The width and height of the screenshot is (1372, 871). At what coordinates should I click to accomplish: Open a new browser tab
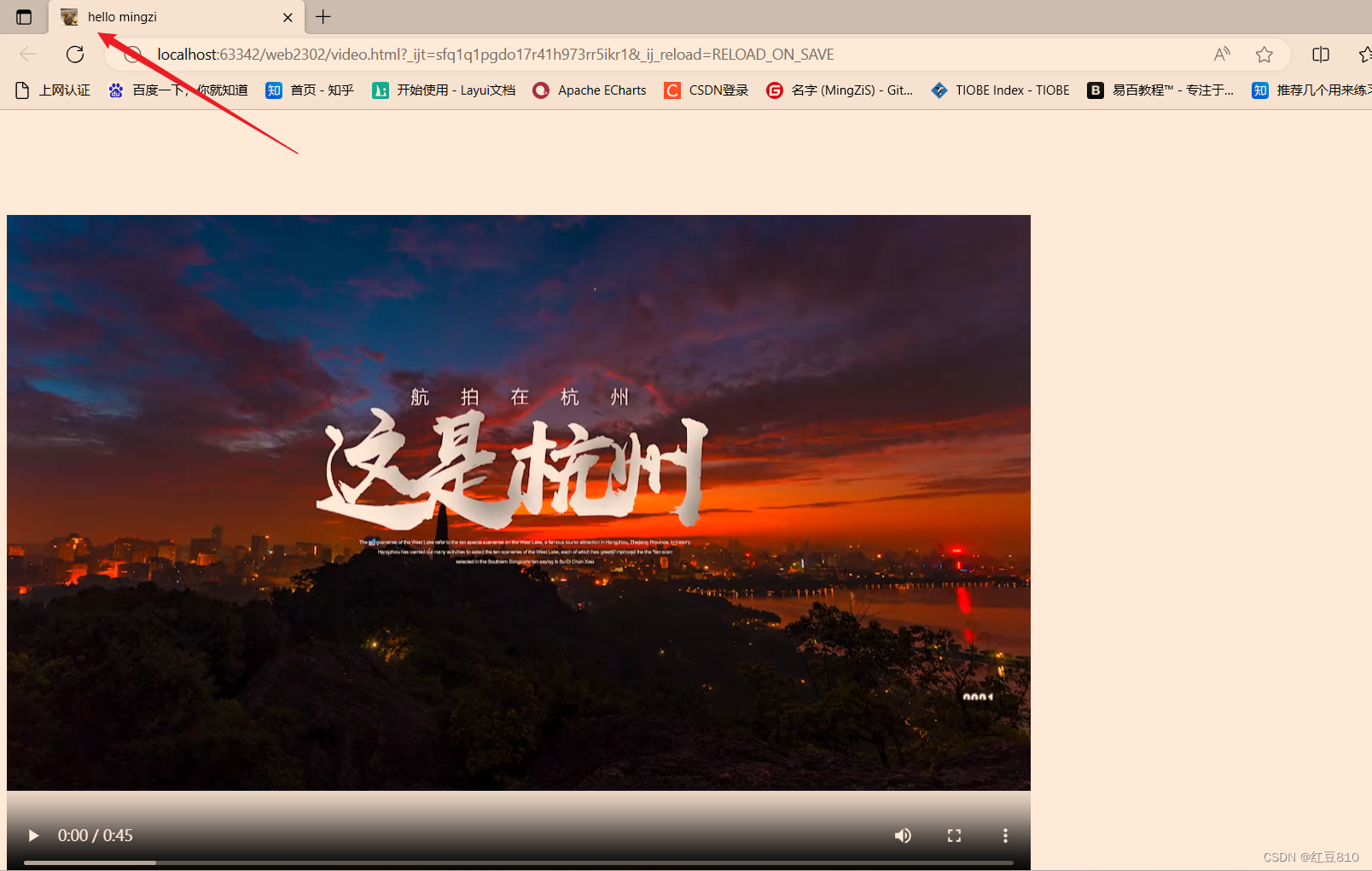click(x=323, y=17)
